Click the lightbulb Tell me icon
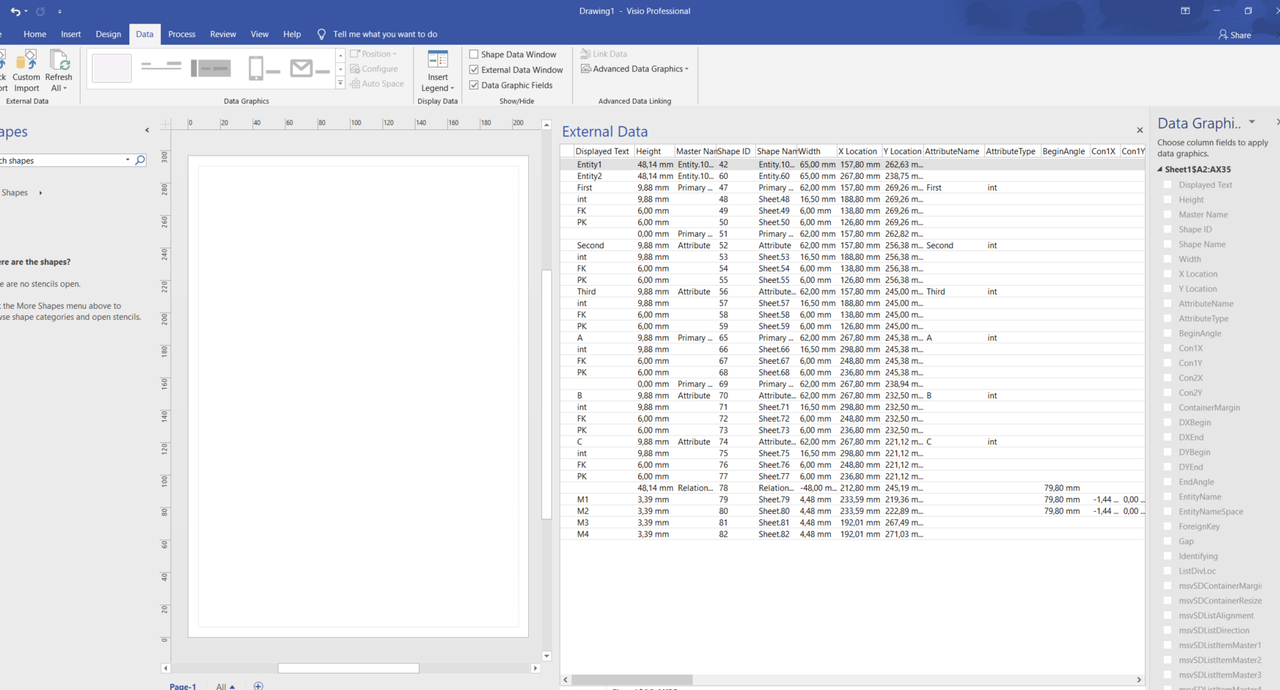The image size is (1280, 690). tap(322, 34)
